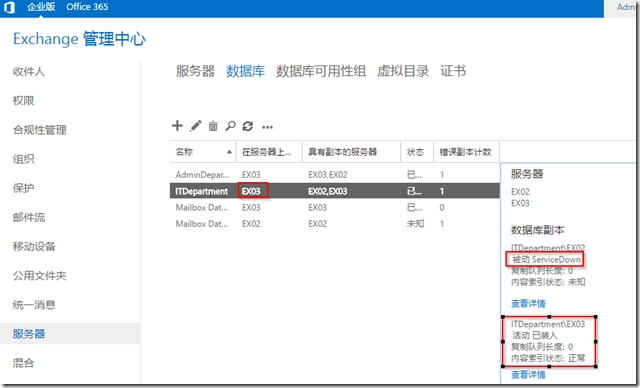This screenshot has width=640, height=388.
Task: Edit selected database with pencil icon
Action: click(x=196, y=126)
